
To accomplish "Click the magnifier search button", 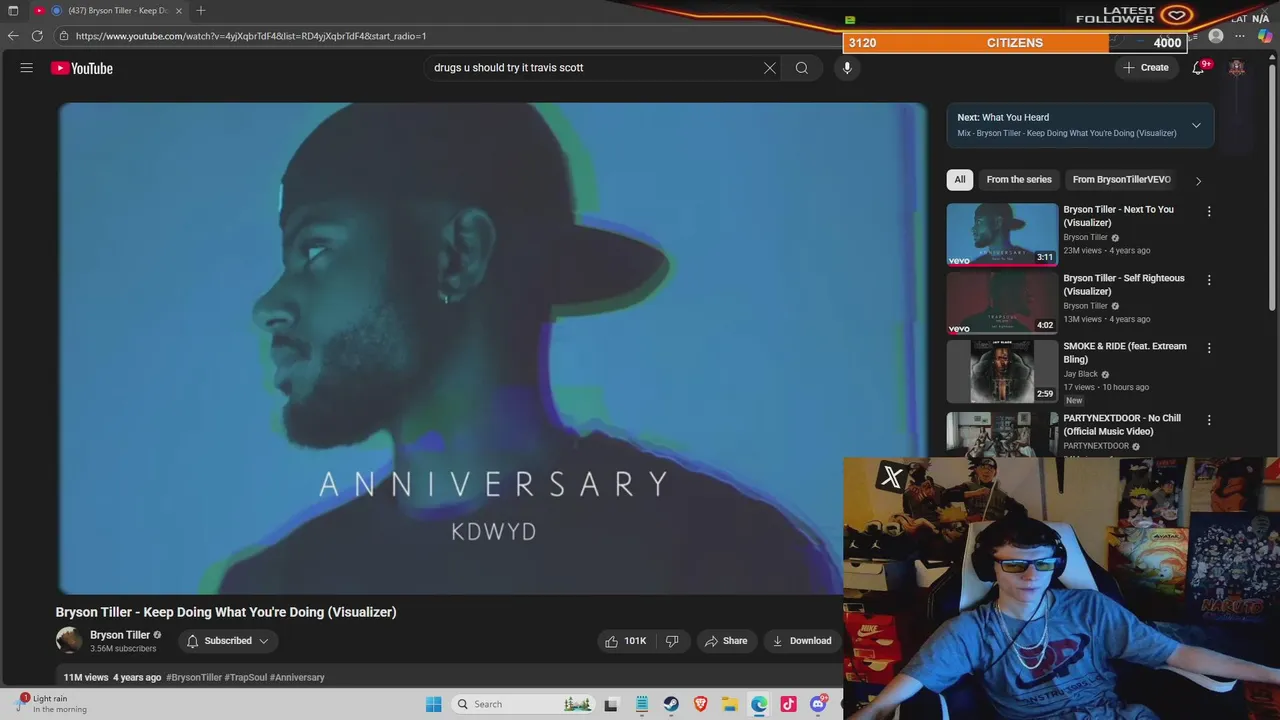I will pyautogui.click(x=802, y=68).
